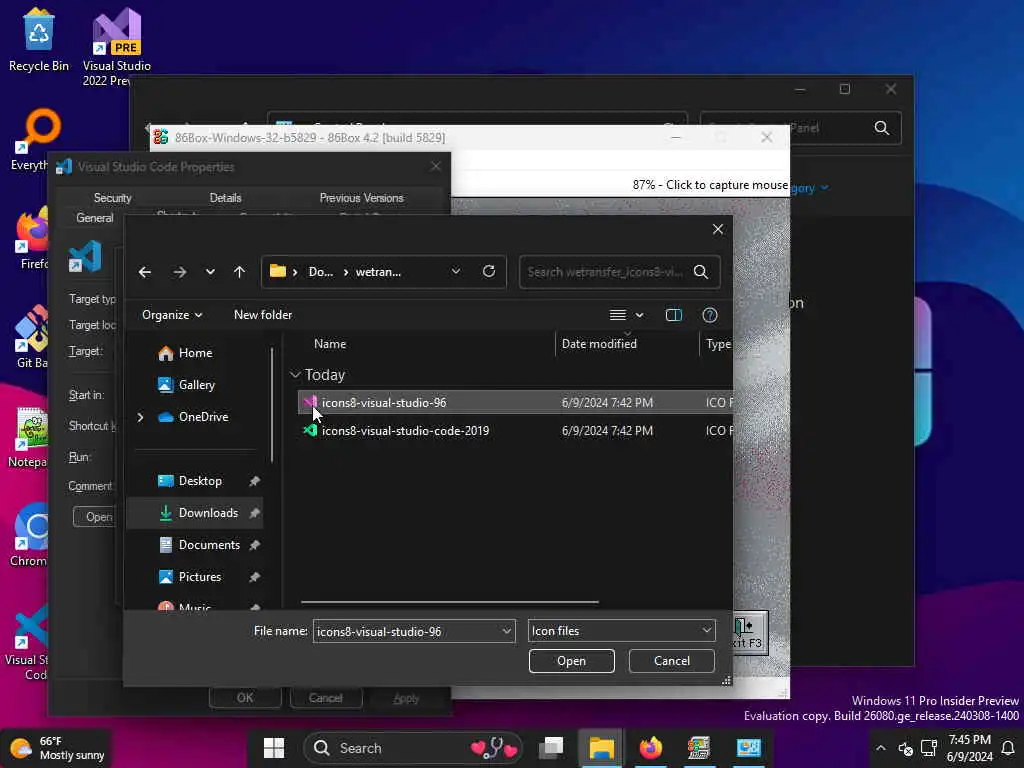
Task: Click the 86Box mouse capture status text
Action: coord(710,185)
